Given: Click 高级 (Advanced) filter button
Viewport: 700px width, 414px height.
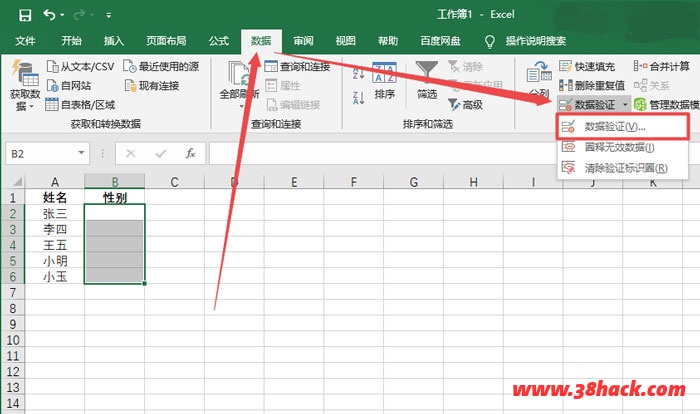Looking at the screenshot, I should [466, 104].
